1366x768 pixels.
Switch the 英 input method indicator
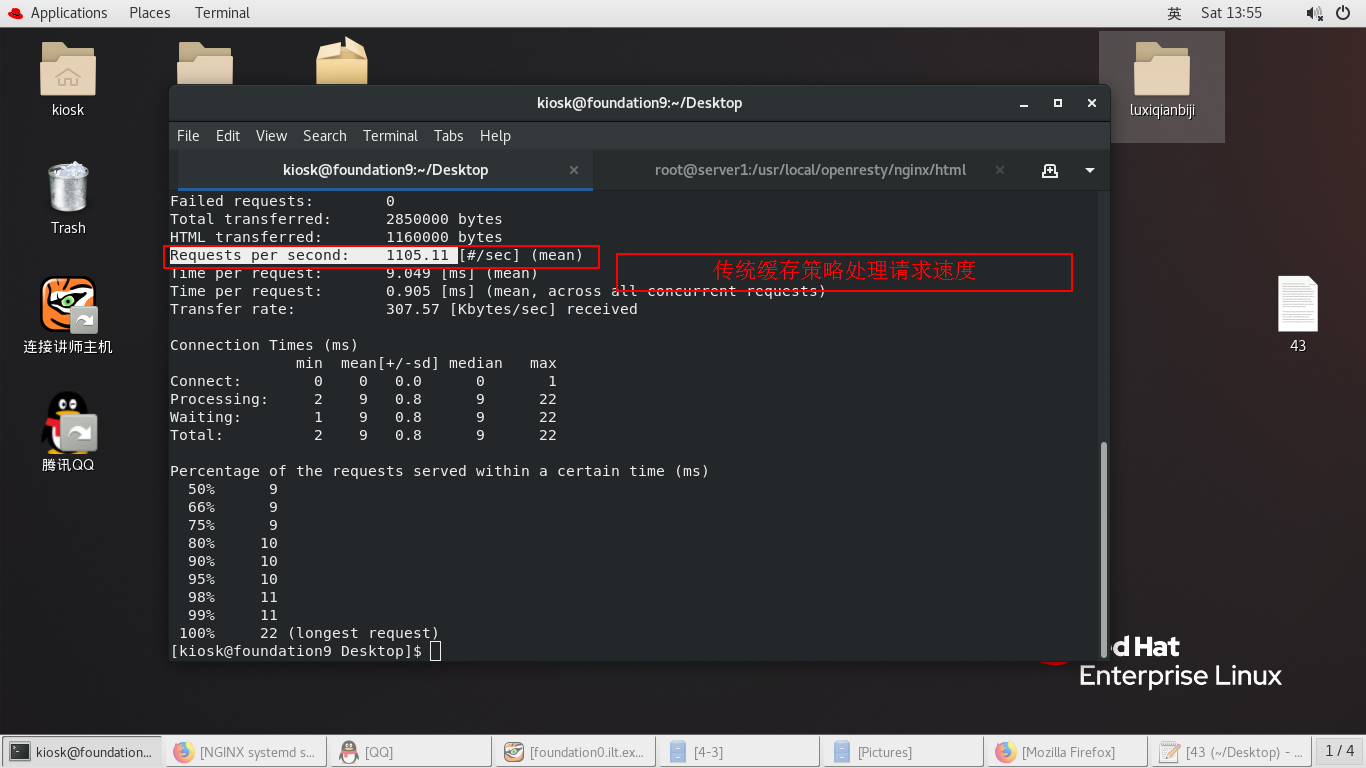coord(1174,13)
